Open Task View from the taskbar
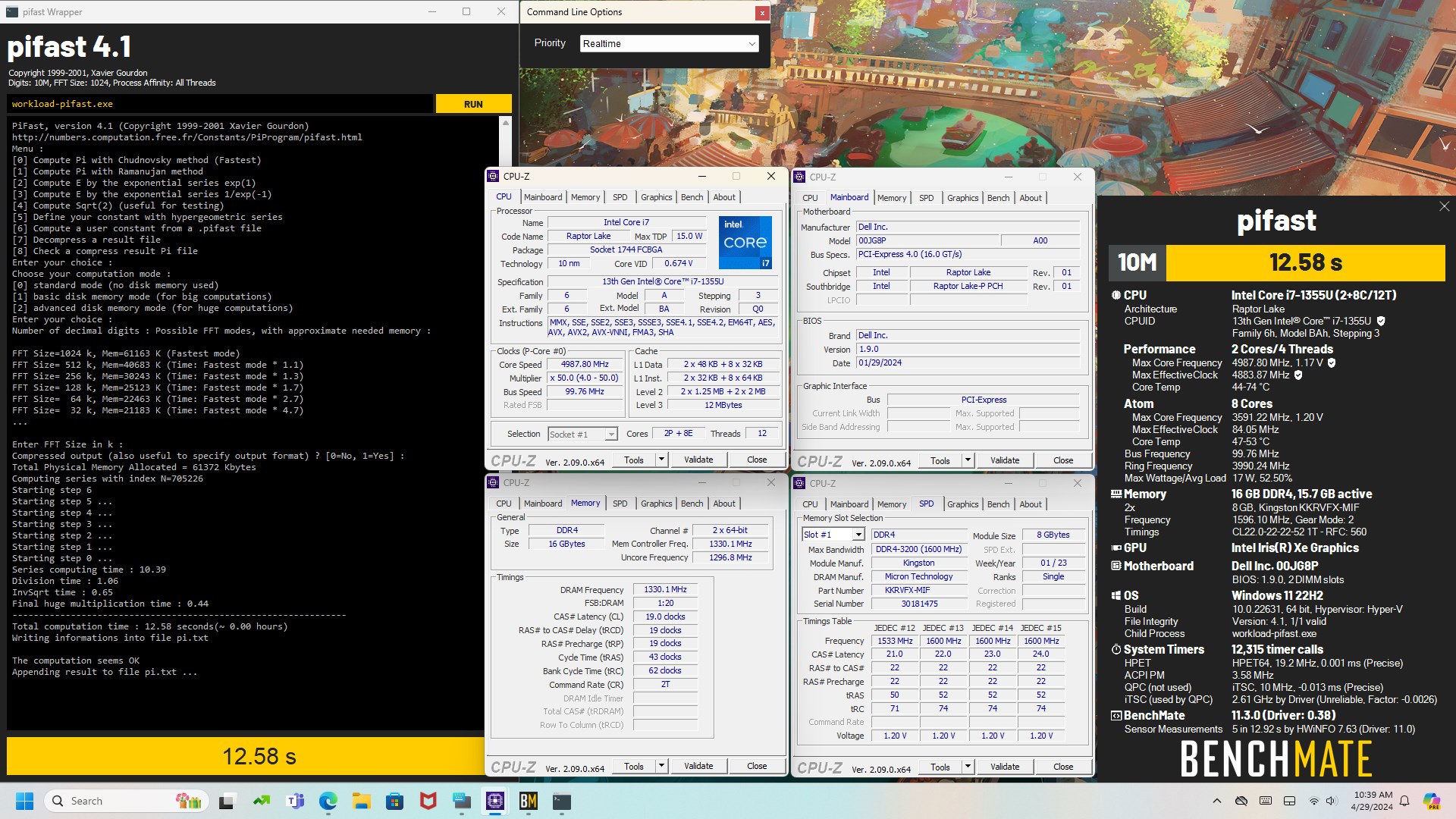 pyautogui.click(x=227, y=801)
